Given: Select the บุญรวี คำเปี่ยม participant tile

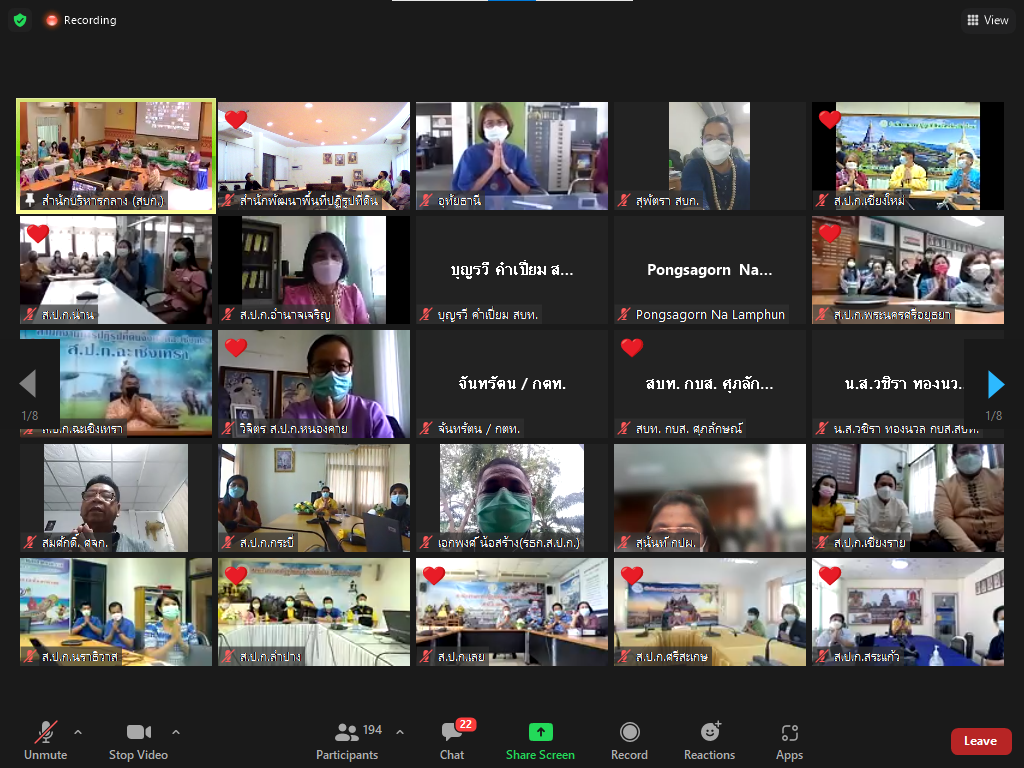Looking at the screenshot, I should coord(512,270).
